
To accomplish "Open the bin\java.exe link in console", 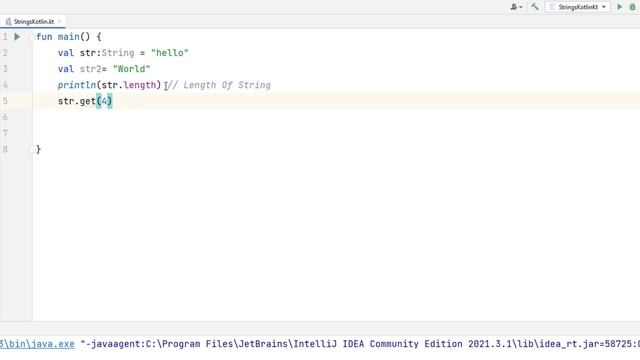I will pyautogui.click(x=37, y=344).
